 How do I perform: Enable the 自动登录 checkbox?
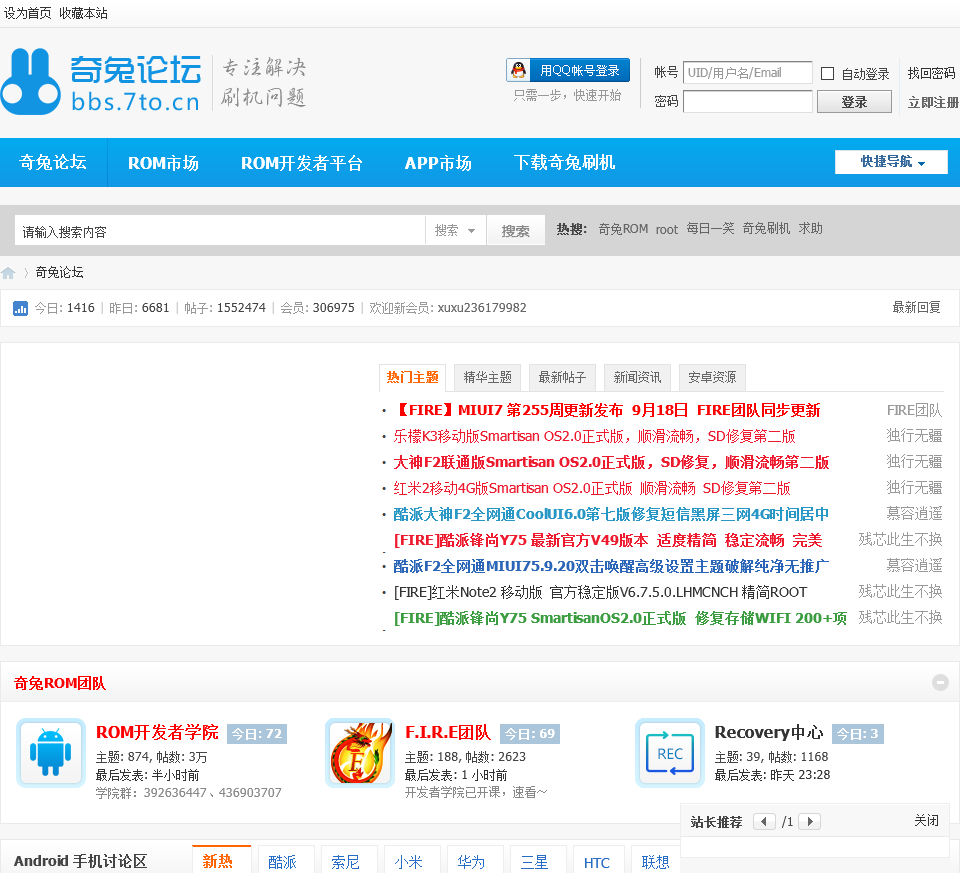[x=827, y=73]
